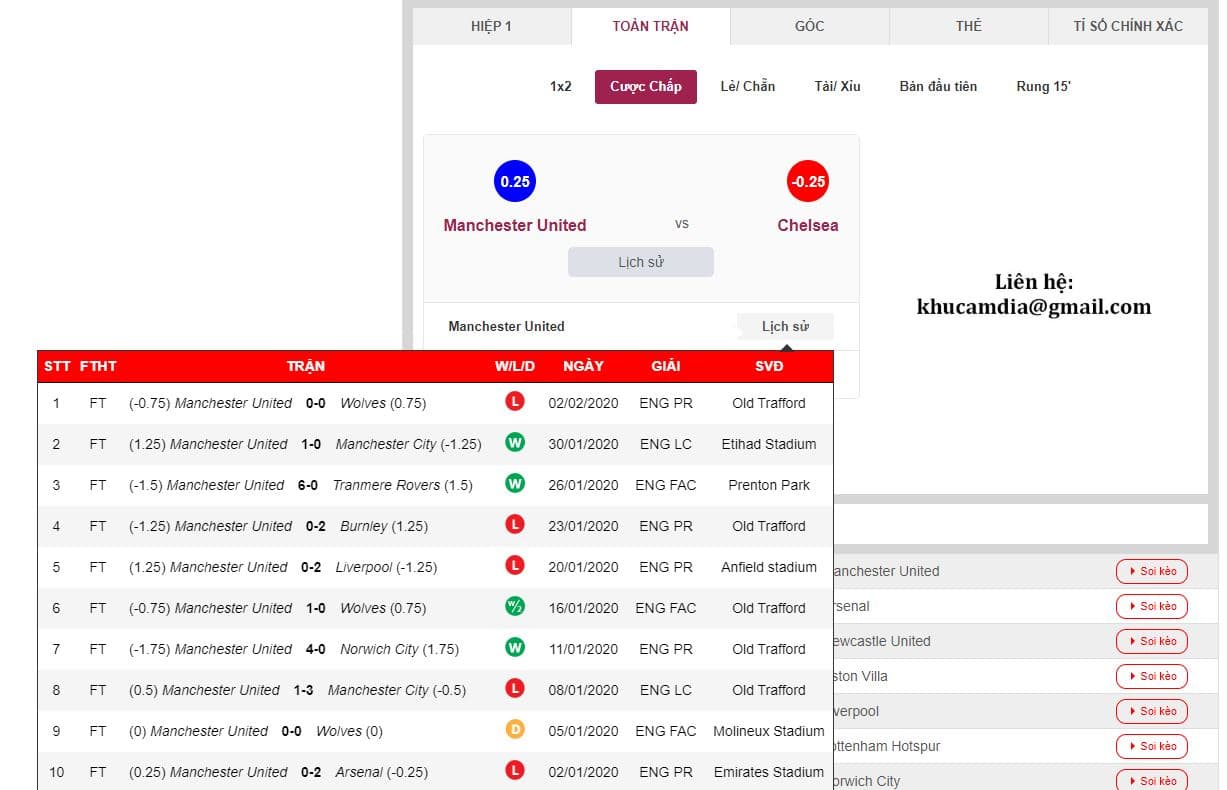Click Soi kèo for the Arsenal row
Screen dimensions: 1227x790
click(x=1152, y=606)
